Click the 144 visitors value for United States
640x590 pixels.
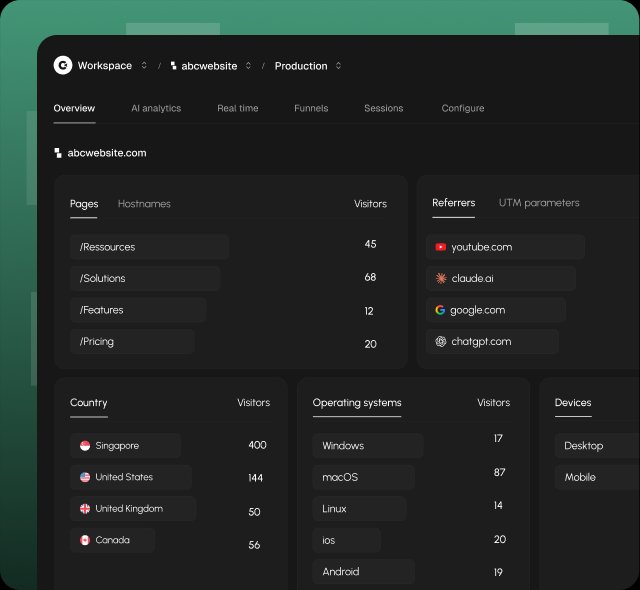[x=256, y=478]
